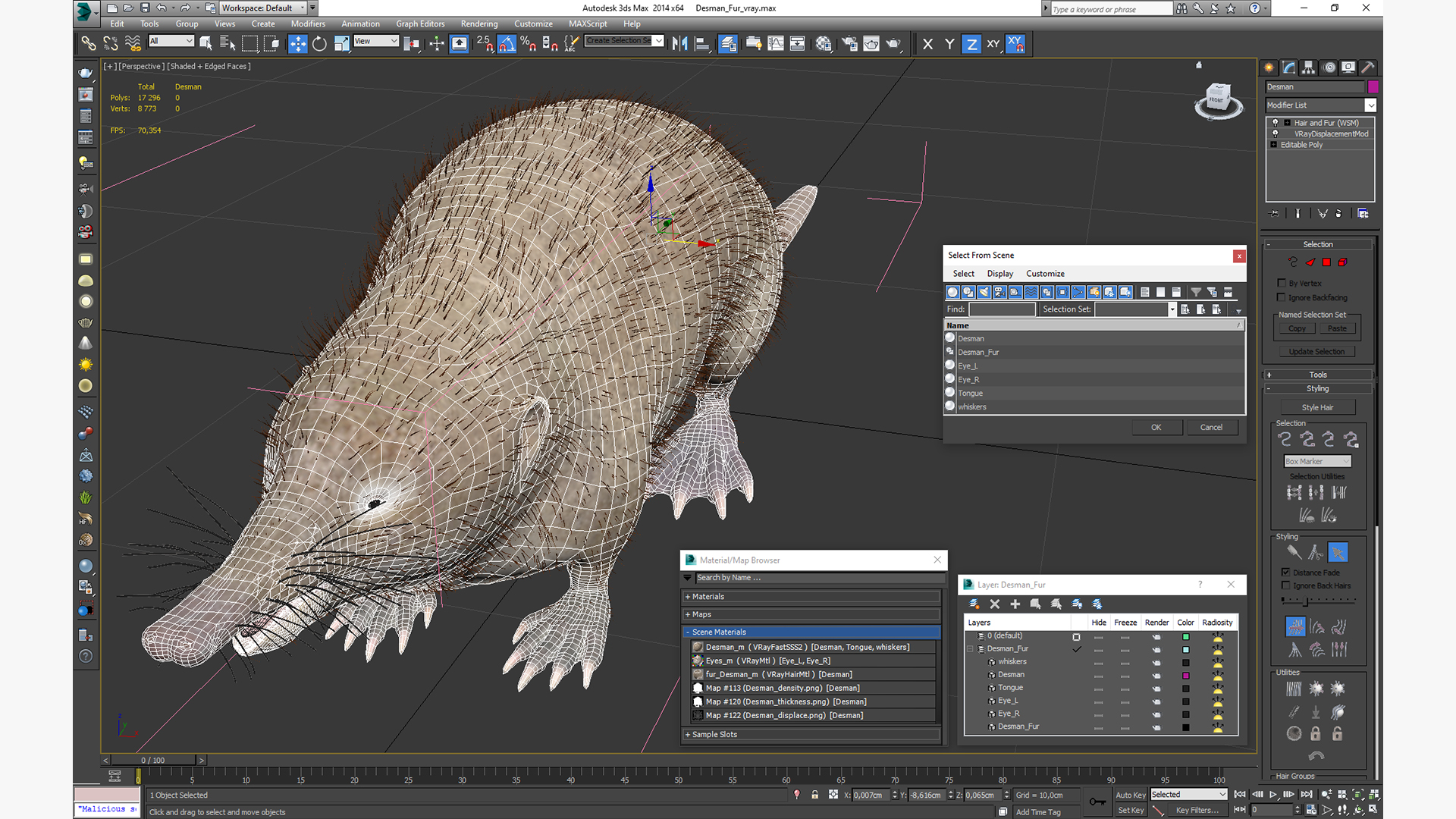The width and height of the screenshot is (1456, 819).
Task: Click OK in Select From Scene dialog
Action: [1156, 427]
